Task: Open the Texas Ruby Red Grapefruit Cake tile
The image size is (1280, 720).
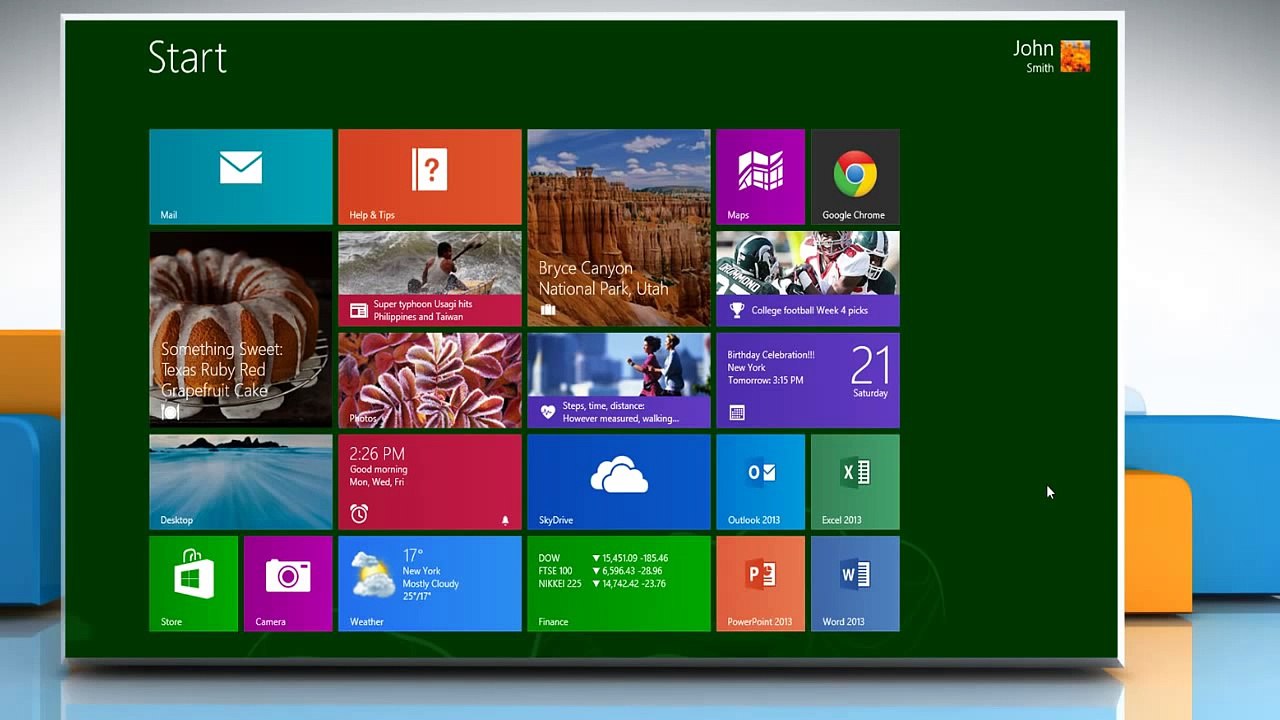Action: (x=240, y=330)
